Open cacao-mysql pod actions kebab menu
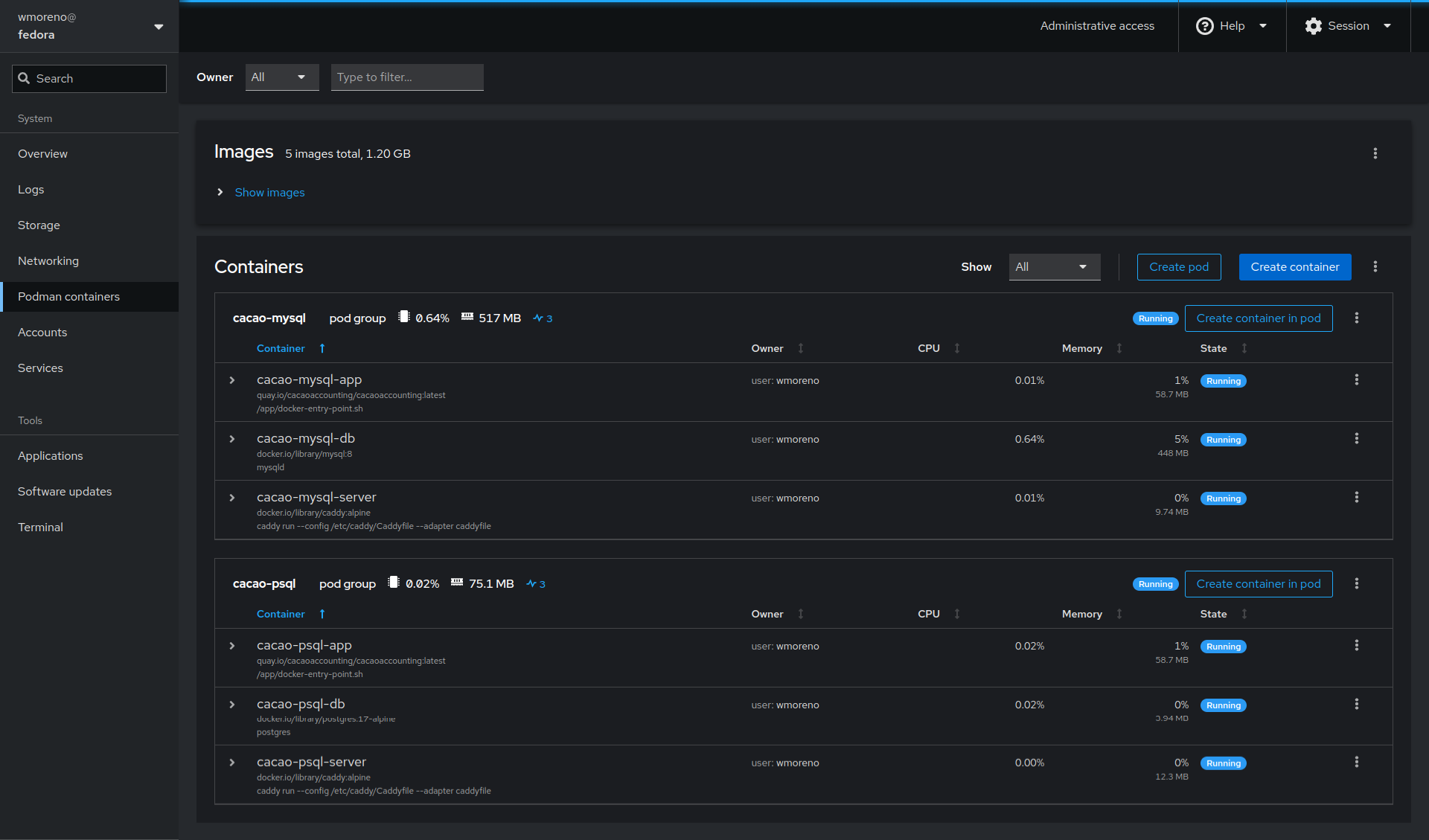The image size is (1429, 840). click(x=1356, y=318)
